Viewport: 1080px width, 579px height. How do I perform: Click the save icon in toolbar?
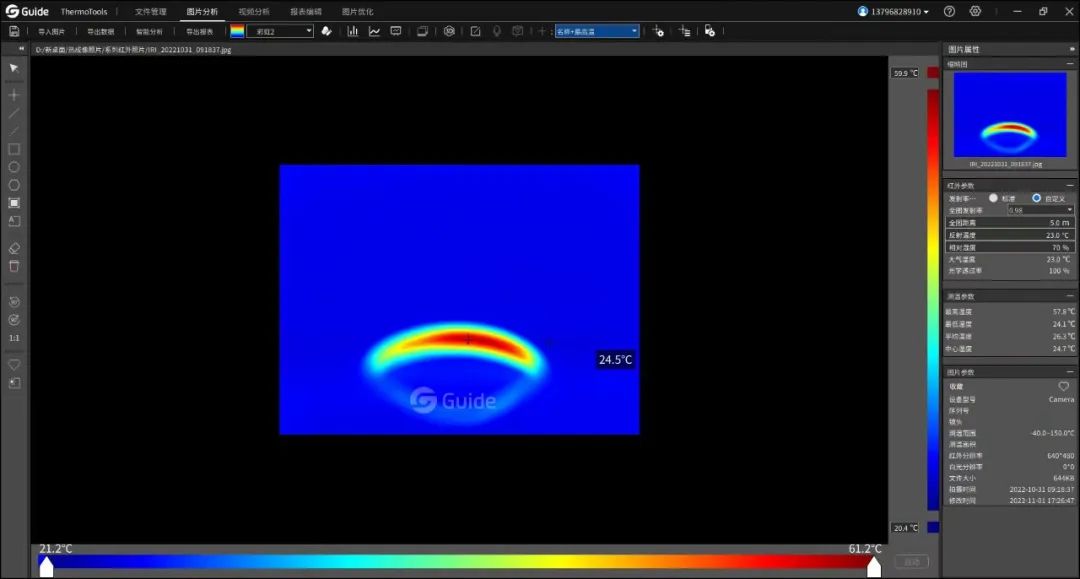[14, 31]
